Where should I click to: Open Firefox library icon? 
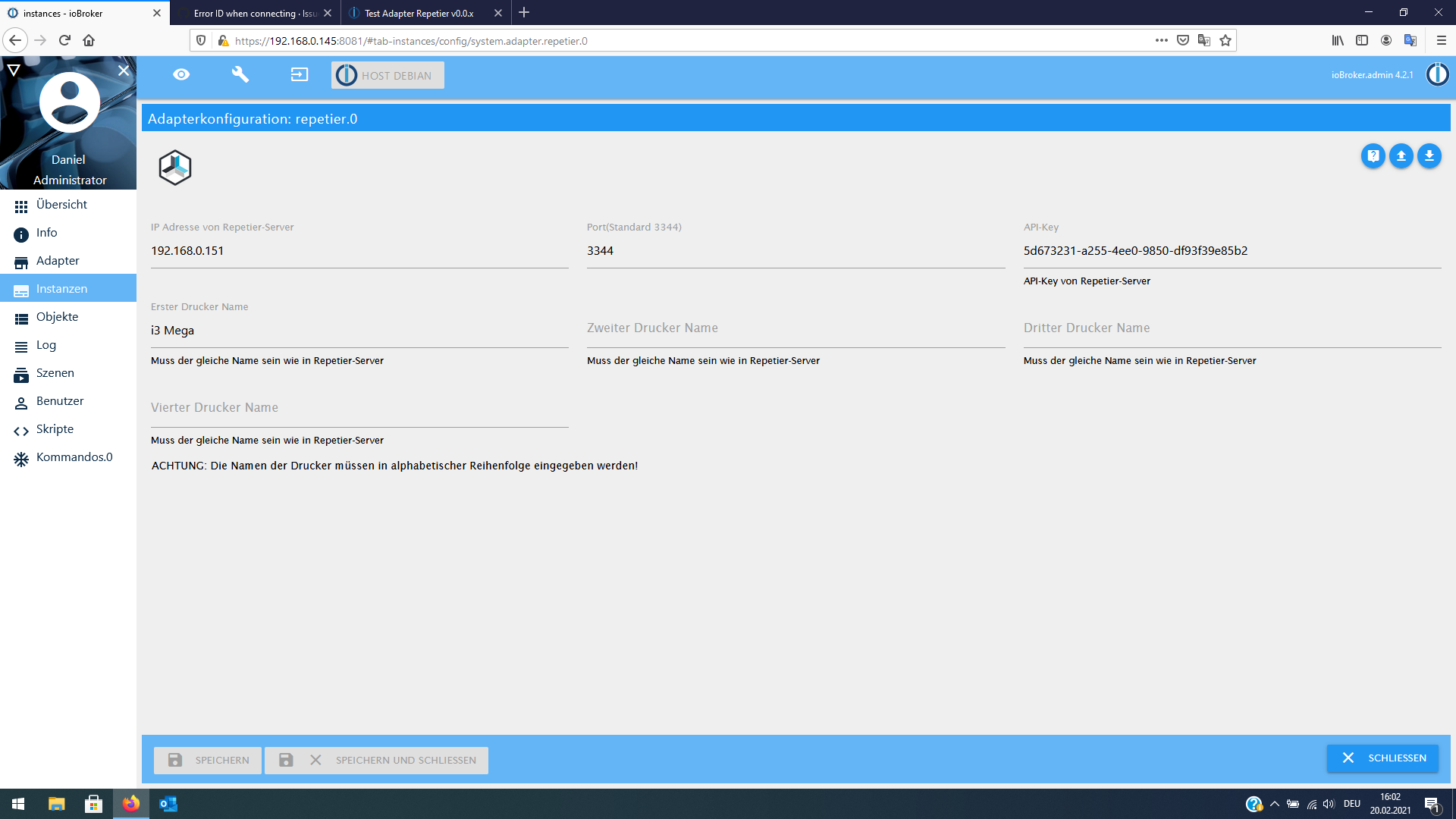coord(1338,40)
